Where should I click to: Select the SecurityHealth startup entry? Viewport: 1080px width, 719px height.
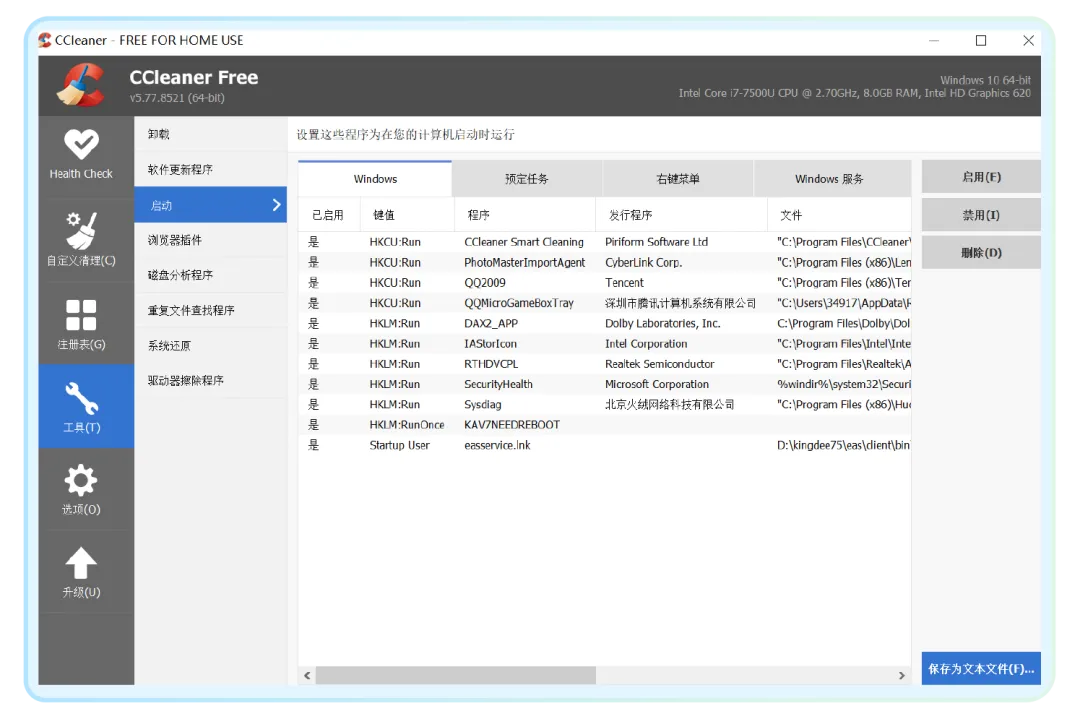(605, 384)
